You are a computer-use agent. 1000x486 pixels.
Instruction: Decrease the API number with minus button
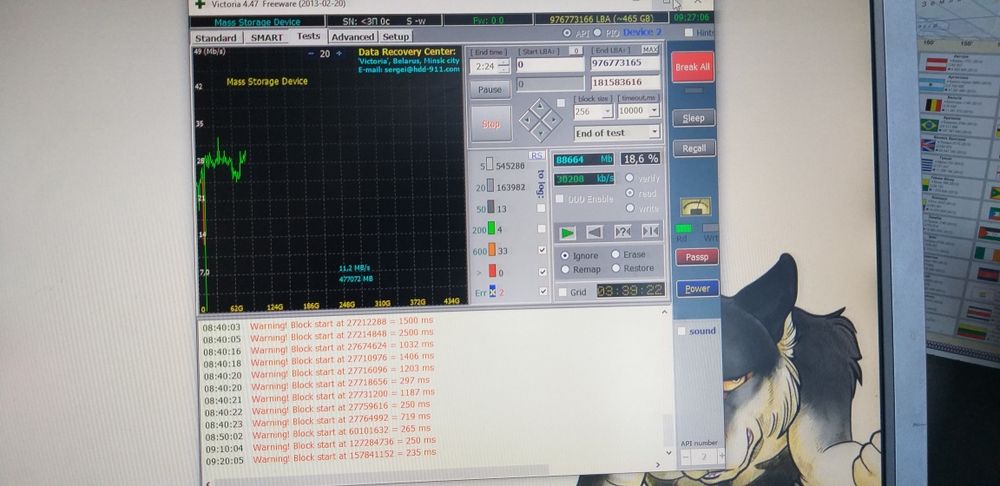pos(686,457)
